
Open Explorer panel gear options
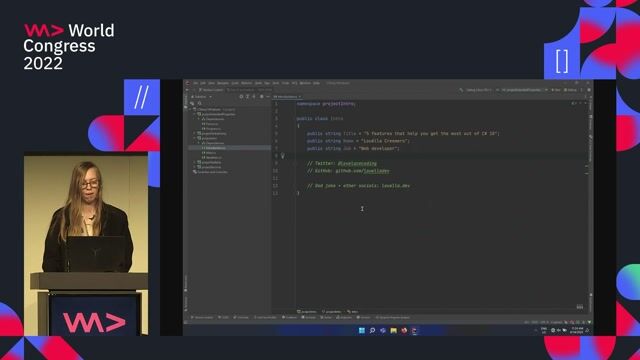(262, 97)
